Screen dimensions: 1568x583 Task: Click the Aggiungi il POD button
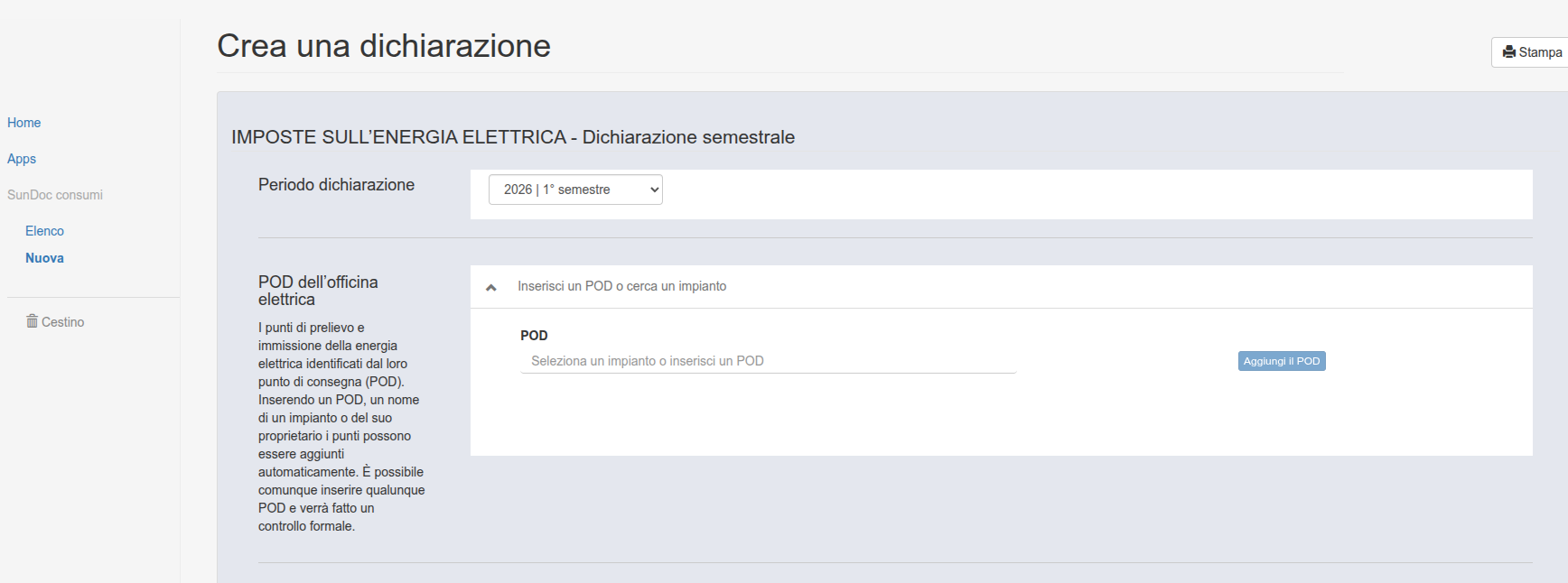[x=1282, y=361]
